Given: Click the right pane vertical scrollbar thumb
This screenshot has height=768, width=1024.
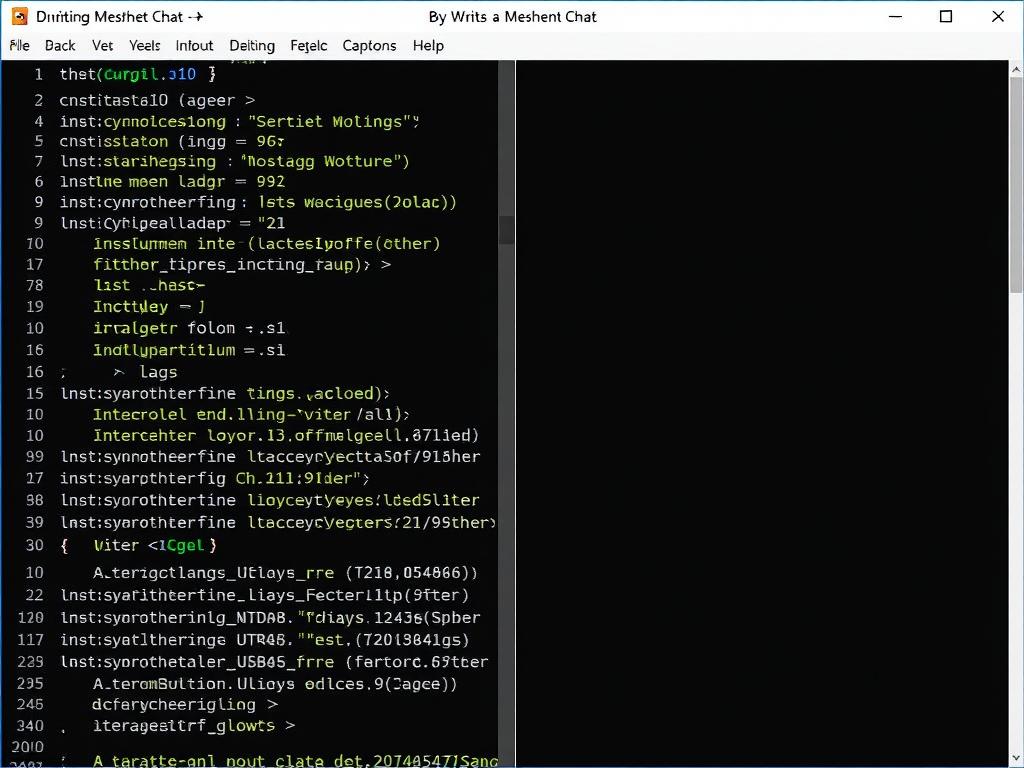Looking at the screenshot, I should point(1016,185).
